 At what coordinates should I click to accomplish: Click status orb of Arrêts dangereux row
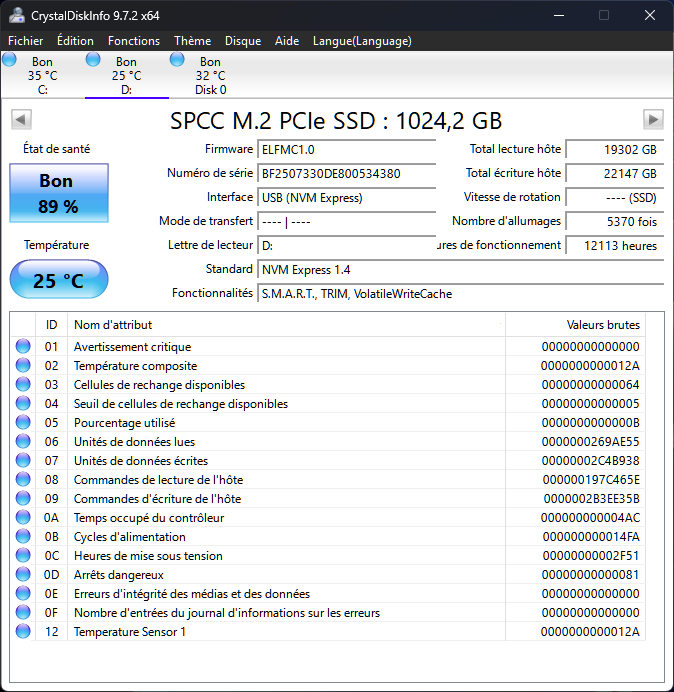23,574
